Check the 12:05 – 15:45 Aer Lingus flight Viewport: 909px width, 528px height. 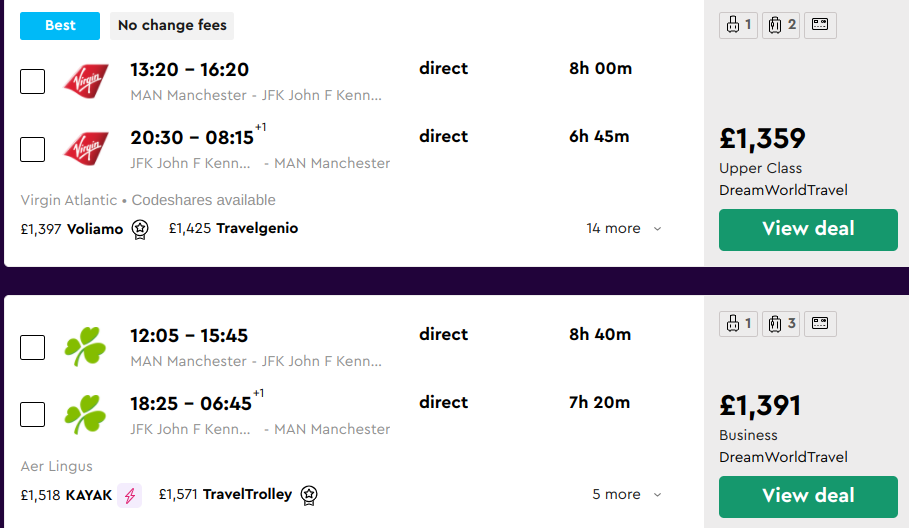[x=33, y=347]
